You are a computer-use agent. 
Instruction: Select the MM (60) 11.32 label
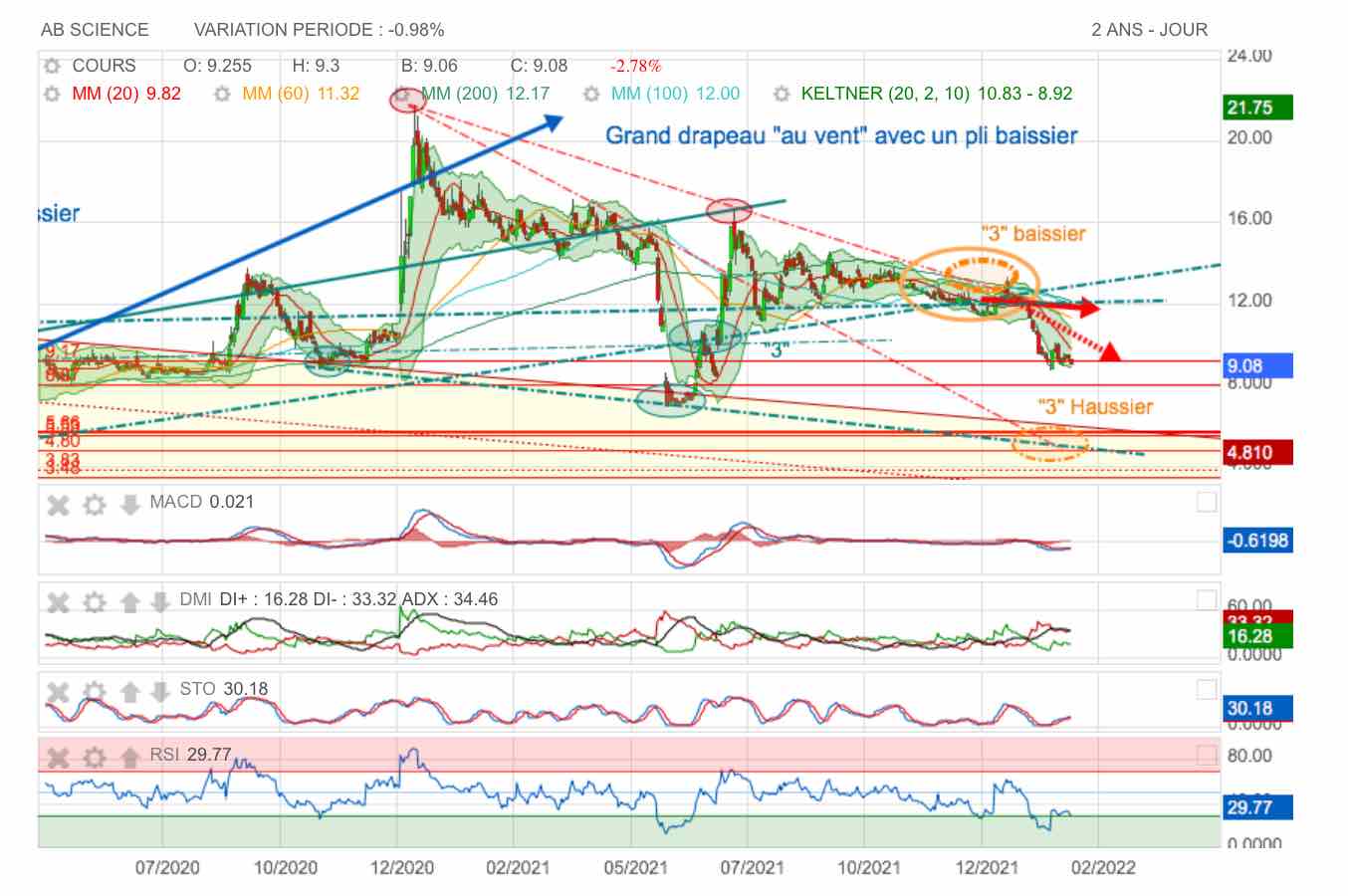[x=301, y=94]
